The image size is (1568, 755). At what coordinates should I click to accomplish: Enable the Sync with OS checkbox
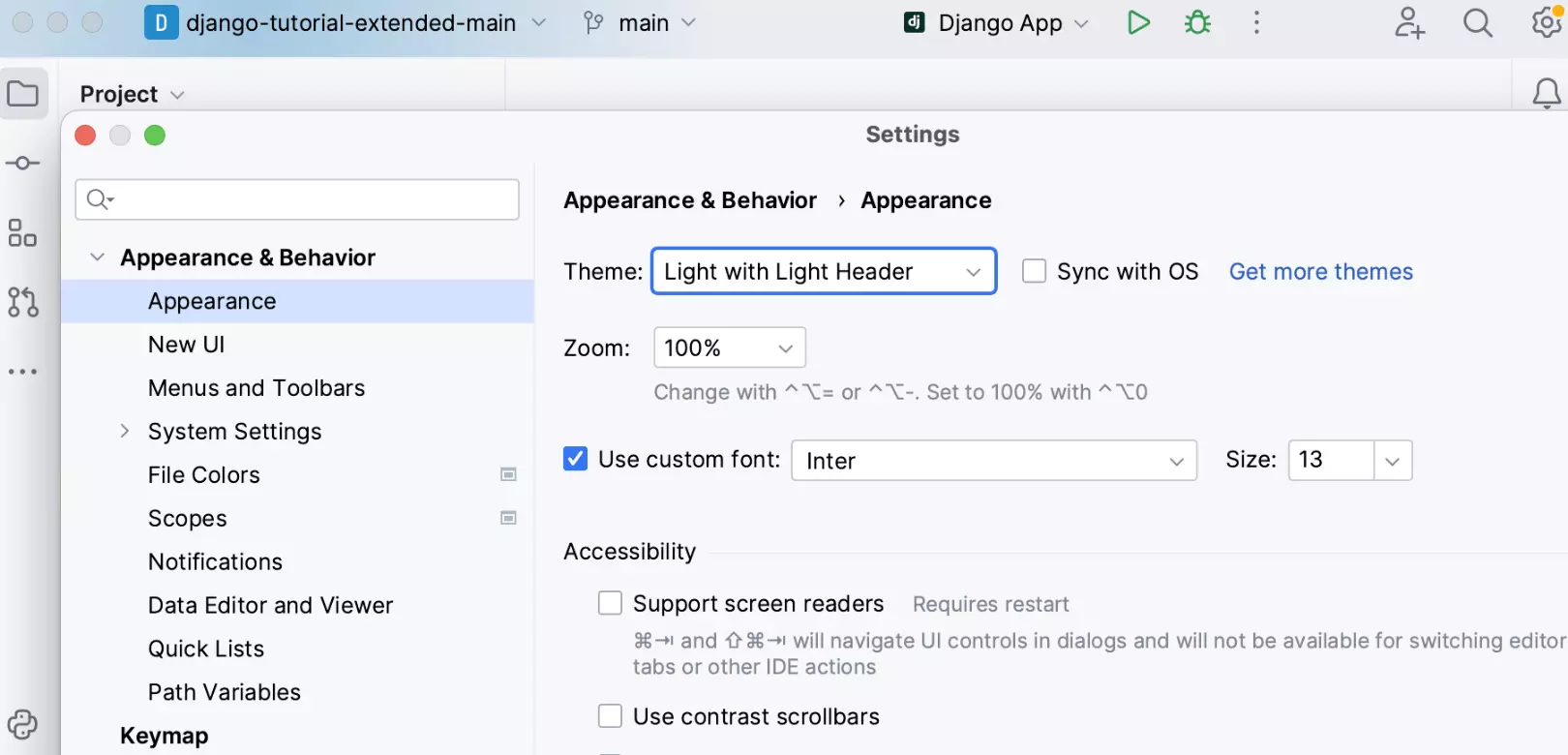[1035, 271]
